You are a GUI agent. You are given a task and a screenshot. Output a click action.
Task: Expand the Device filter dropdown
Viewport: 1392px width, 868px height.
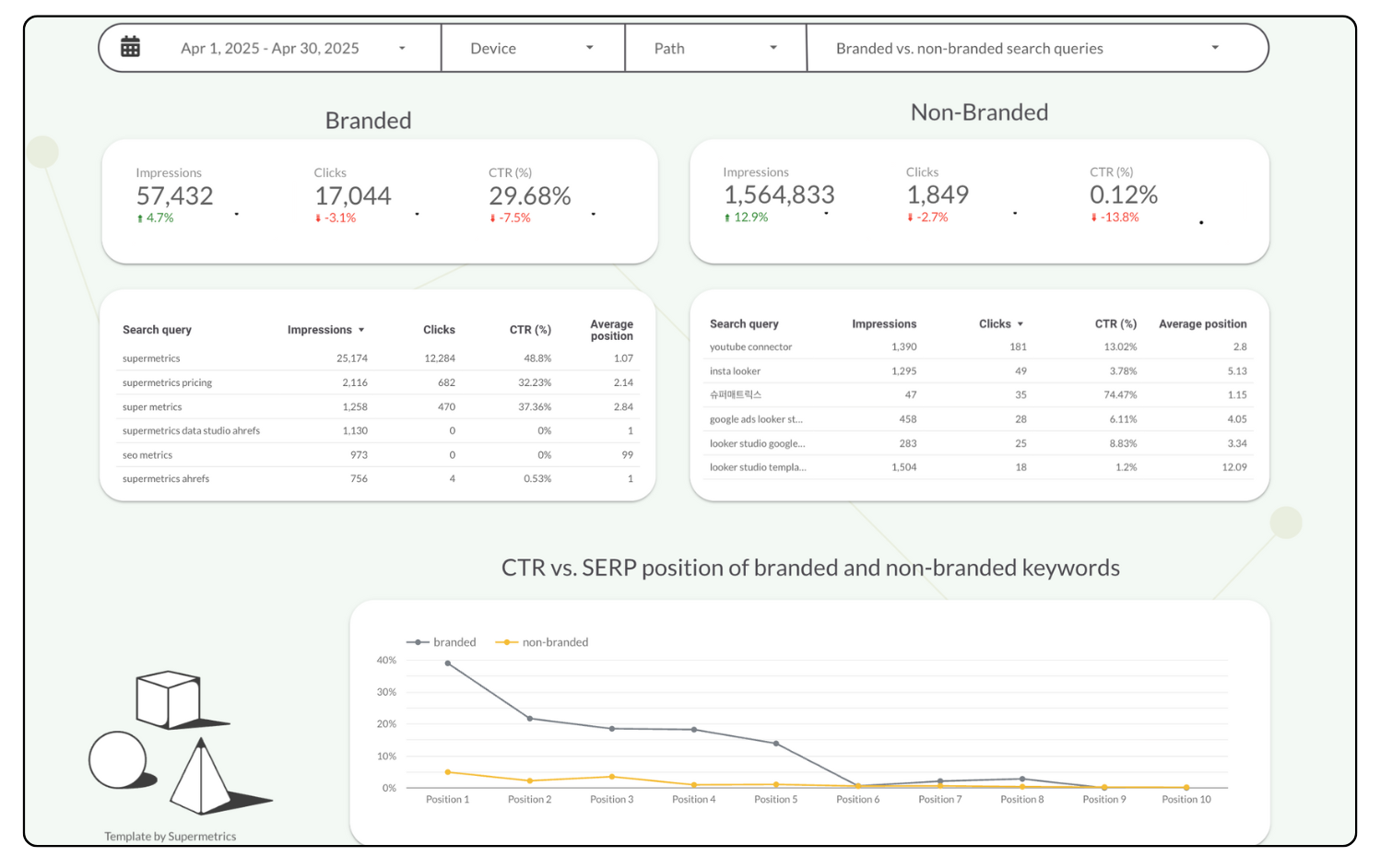tap(589, 48)
